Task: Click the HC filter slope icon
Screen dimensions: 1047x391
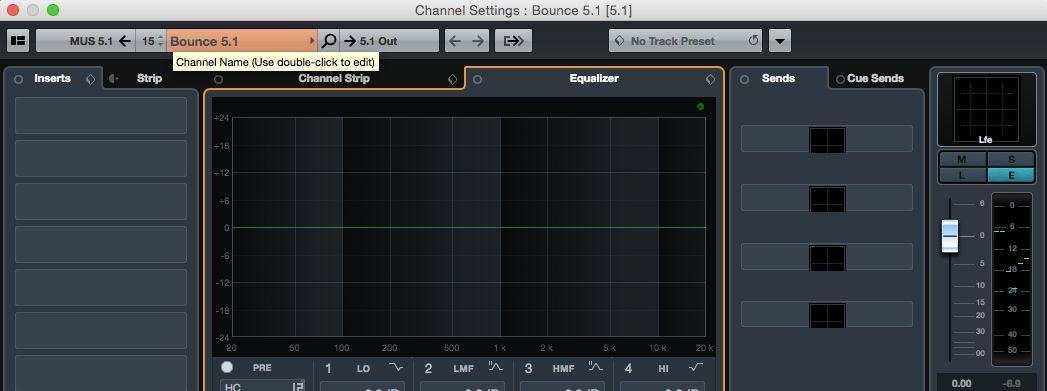Action: [297, 386]
